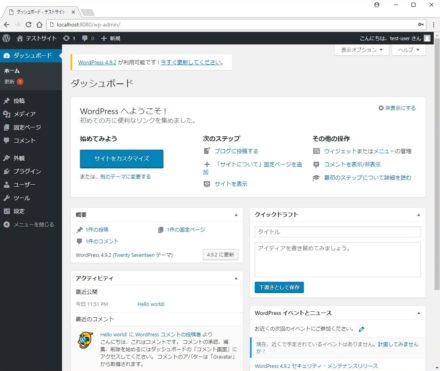
Task: Open WordPress コメントの投稿者 link
Action: click(x=168, y=334)
